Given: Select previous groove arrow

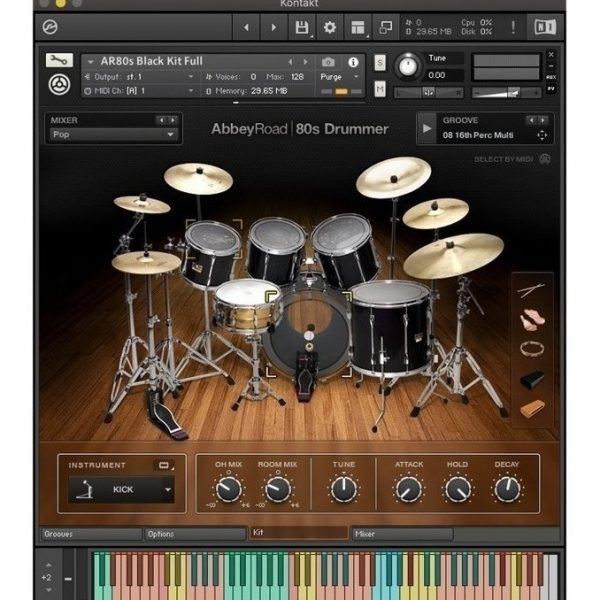Looking at the screenshot, I should [x=532, y=120].
